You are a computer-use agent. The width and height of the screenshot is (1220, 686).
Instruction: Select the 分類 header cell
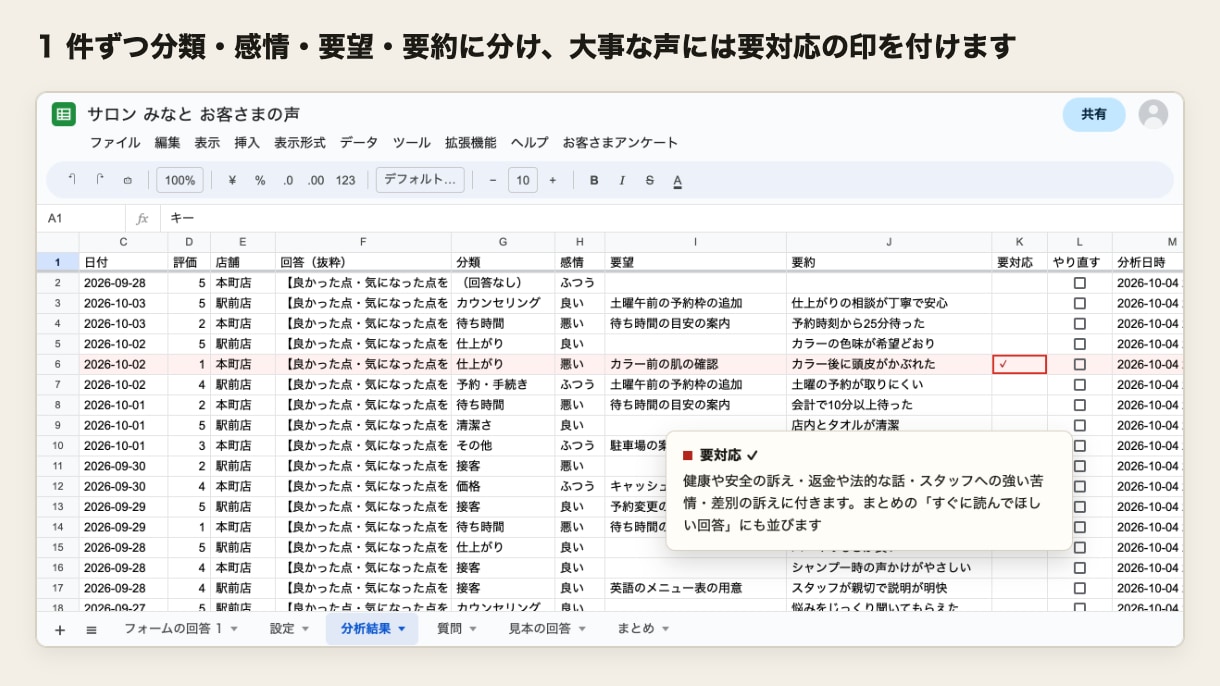tap(503, 262)
